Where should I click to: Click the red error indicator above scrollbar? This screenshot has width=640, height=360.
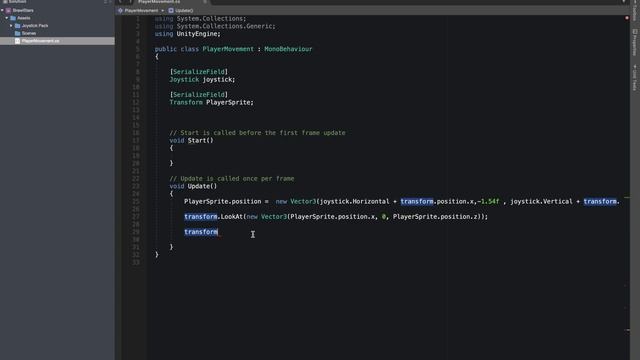627,18
